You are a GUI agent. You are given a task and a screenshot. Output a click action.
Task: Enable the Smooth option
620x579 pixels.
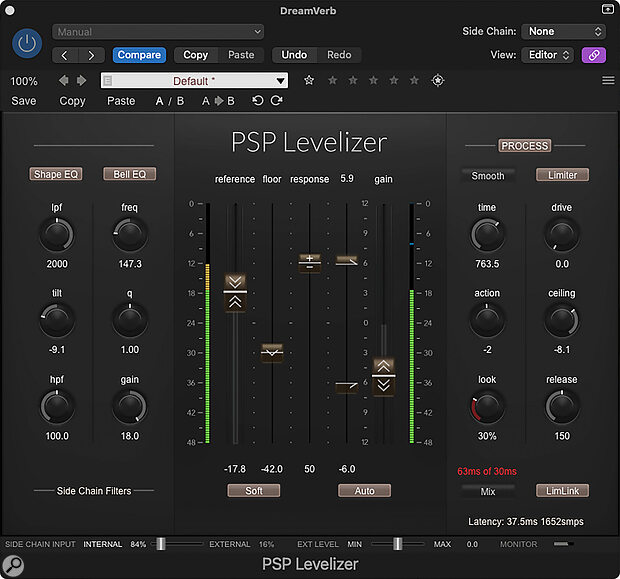pyautogui.click(x=488, y=176)
